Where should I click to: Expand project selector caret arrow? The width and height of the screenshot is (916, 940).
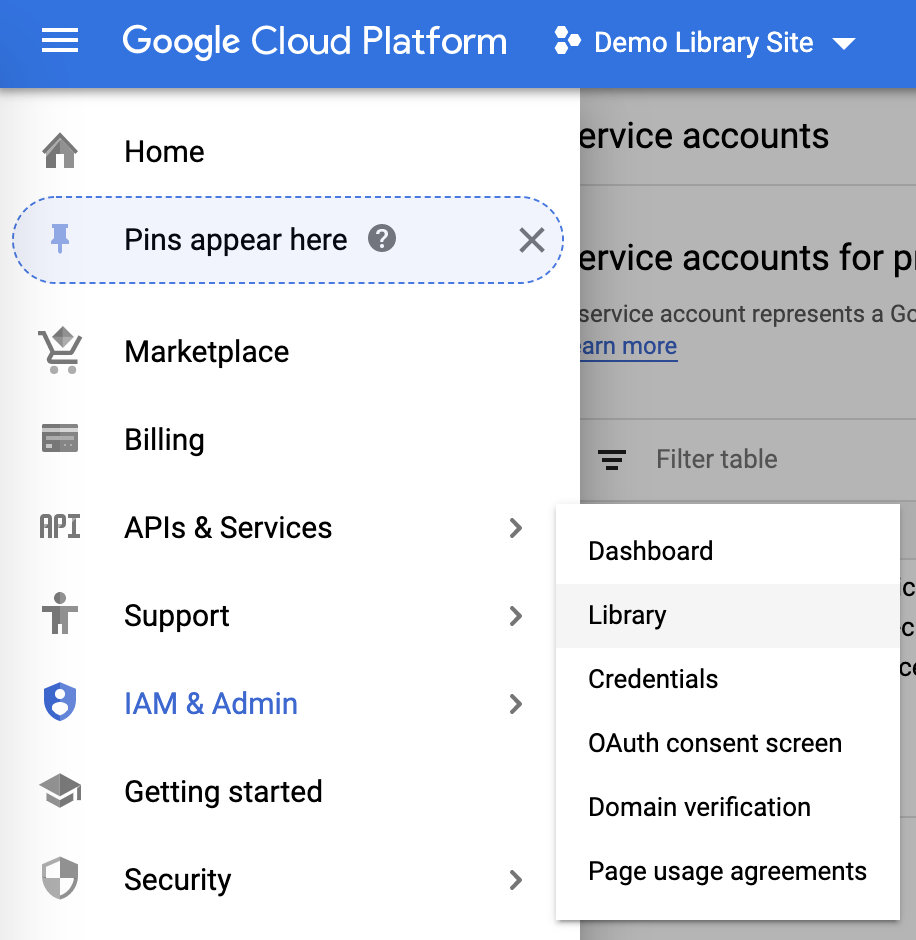[x=844, y=44]
